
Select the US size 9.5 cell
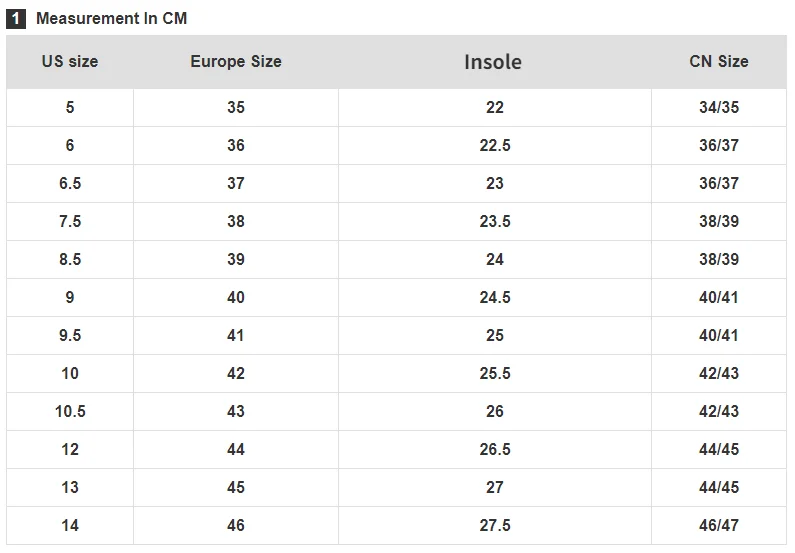(x=70, y=335)
